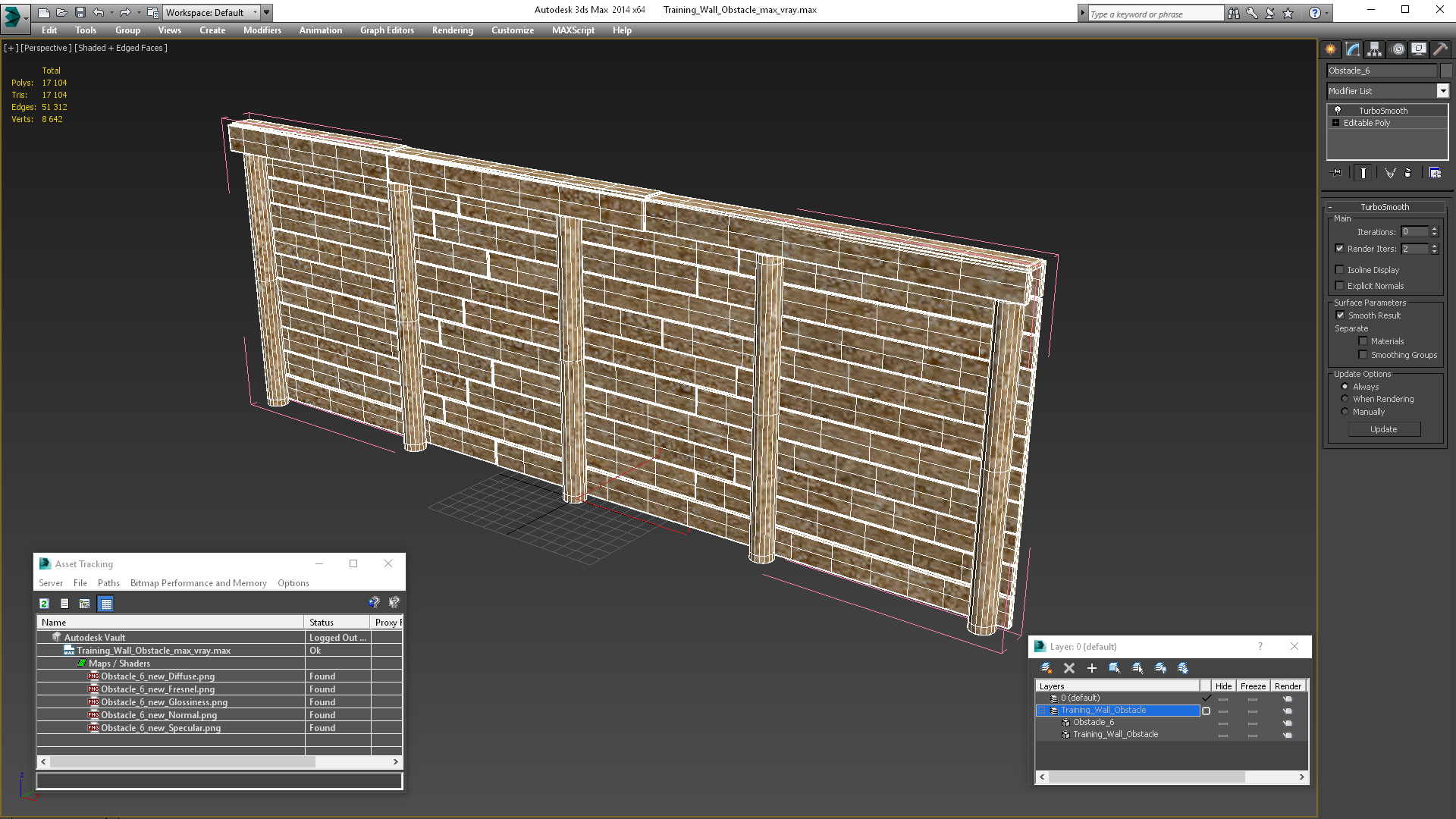Click Freeze column header in Layer dialog
The width and height of the screenshot is (1456, 819).
[x=1253, y=686]
